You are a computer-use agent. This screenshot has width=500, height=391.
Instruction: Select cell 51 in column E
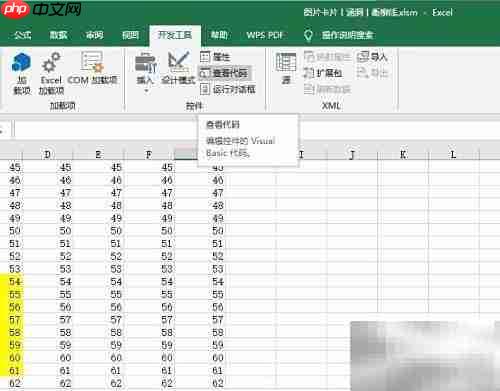tap(98, 243)
